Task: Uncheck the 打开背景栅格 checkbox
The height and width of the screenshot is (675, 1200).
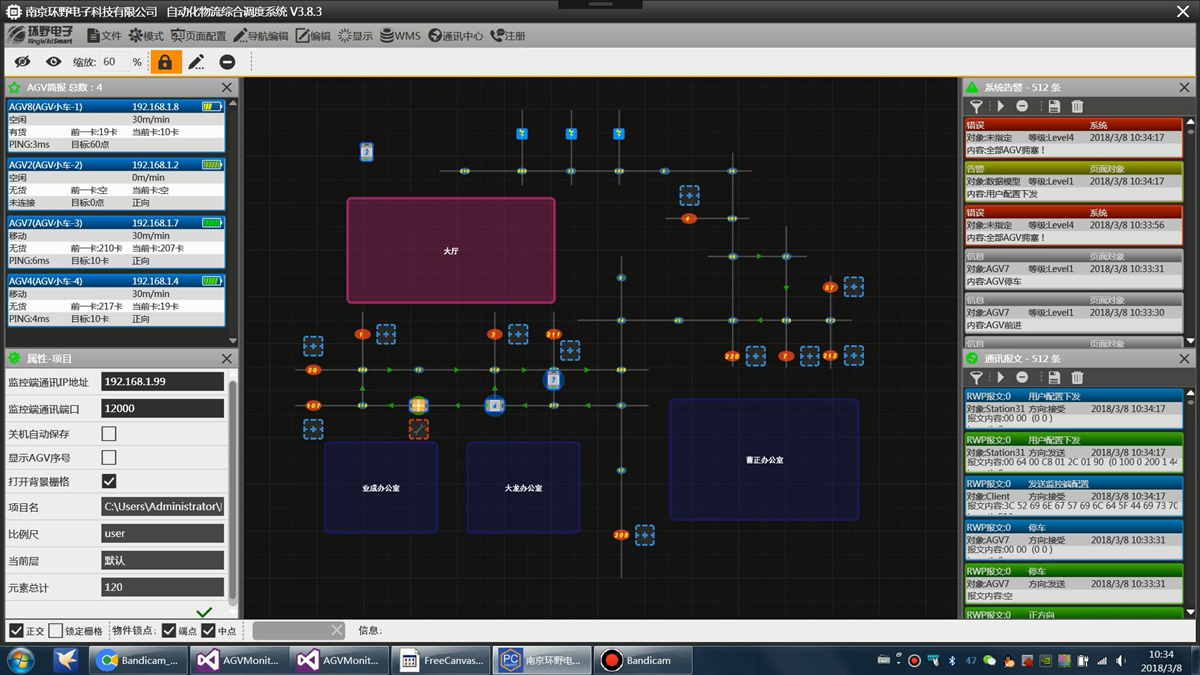Action: pos(109,482)
